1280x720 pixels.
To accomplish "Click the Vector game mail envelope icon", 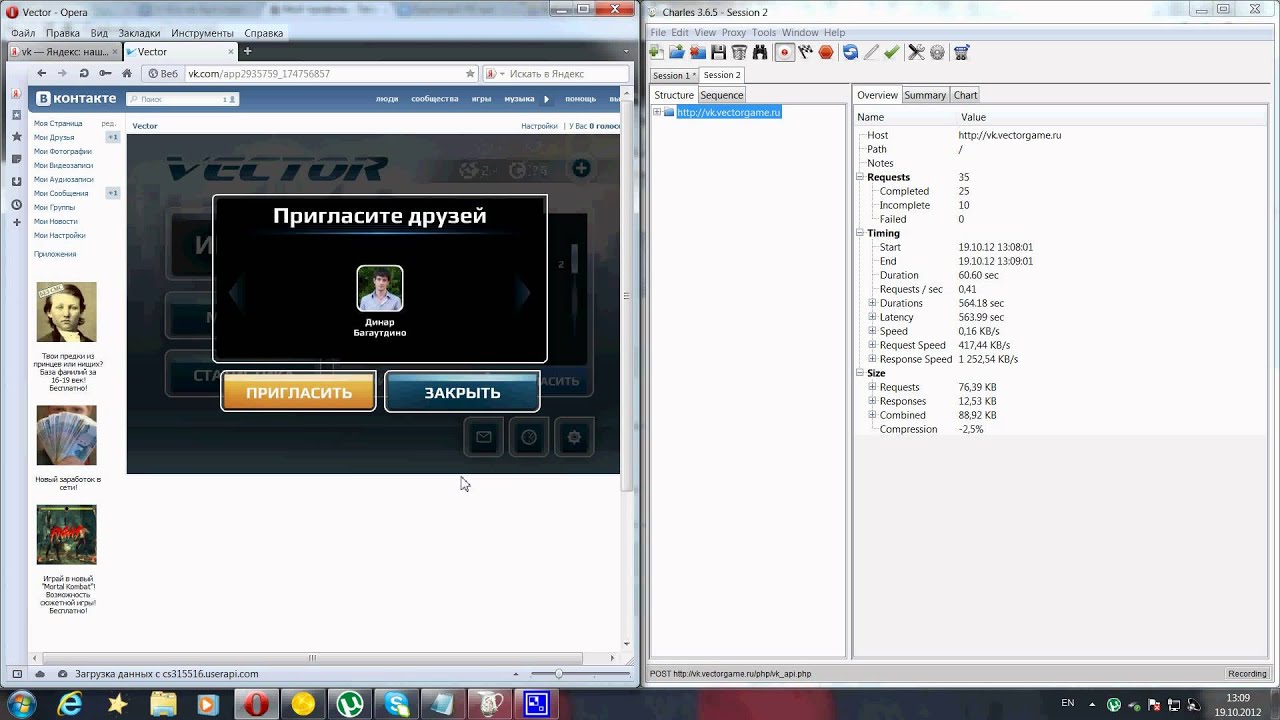I will coord(483,437).
